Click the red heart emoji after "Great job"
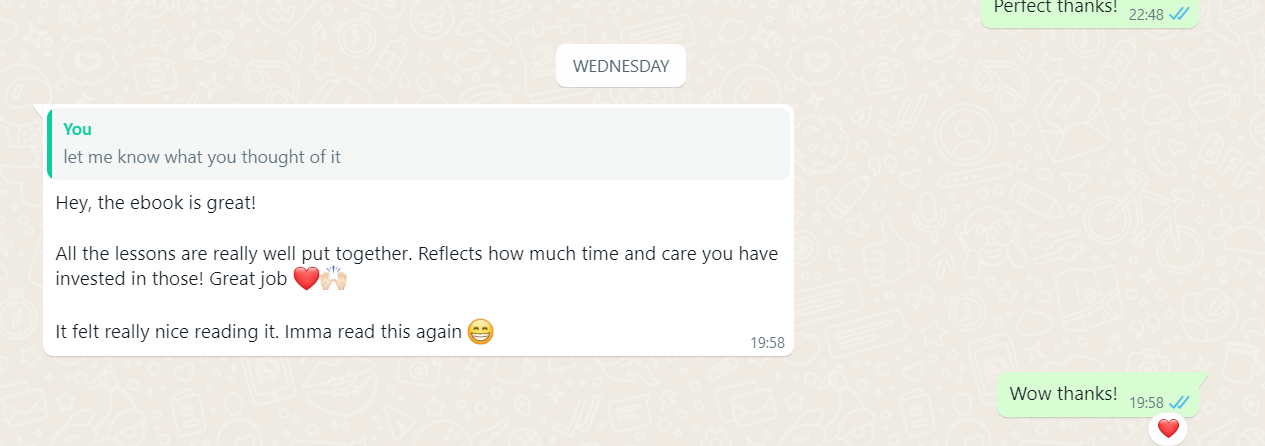This screenshot has height=446, width=1265. [305, 280]
